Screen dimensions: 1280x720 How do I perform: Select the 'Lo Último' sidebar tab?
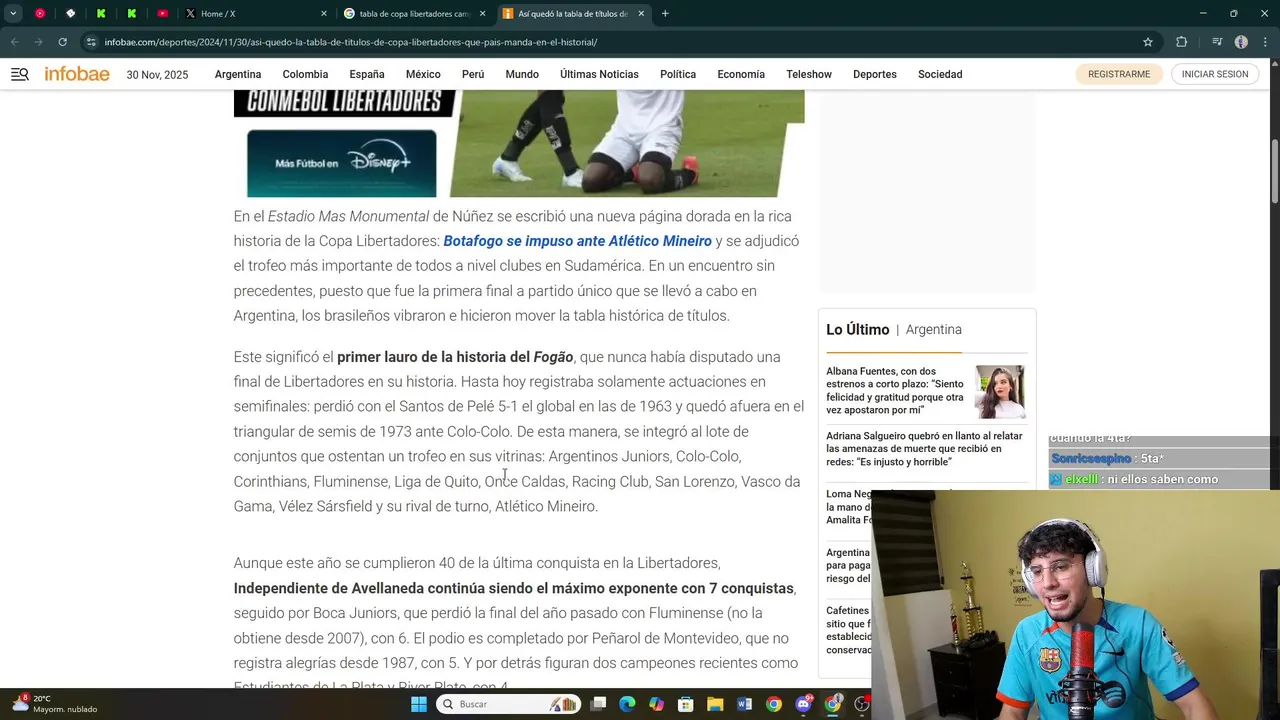pyautogui.click(x=858, y=329)
